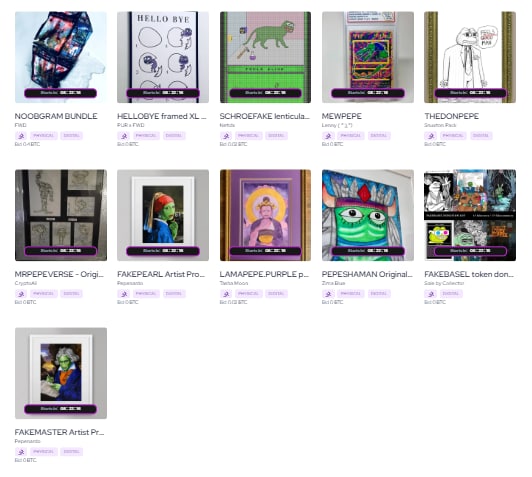Select the DIGITAL tag under SCHROEFAKE lenticular

pos(276,136)
